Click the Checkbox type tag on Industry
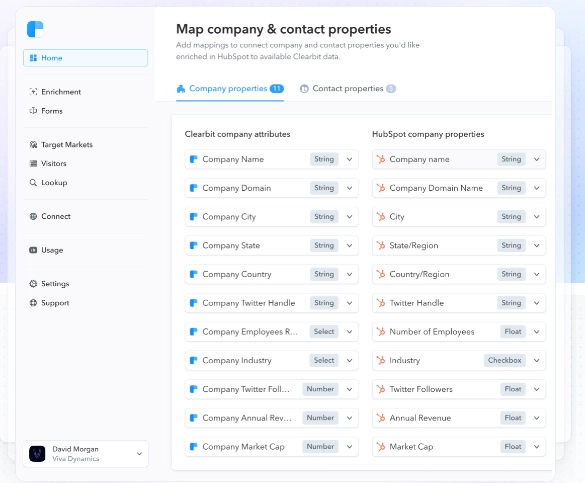Viewport: 585px width, 483px height. (505, 360)
